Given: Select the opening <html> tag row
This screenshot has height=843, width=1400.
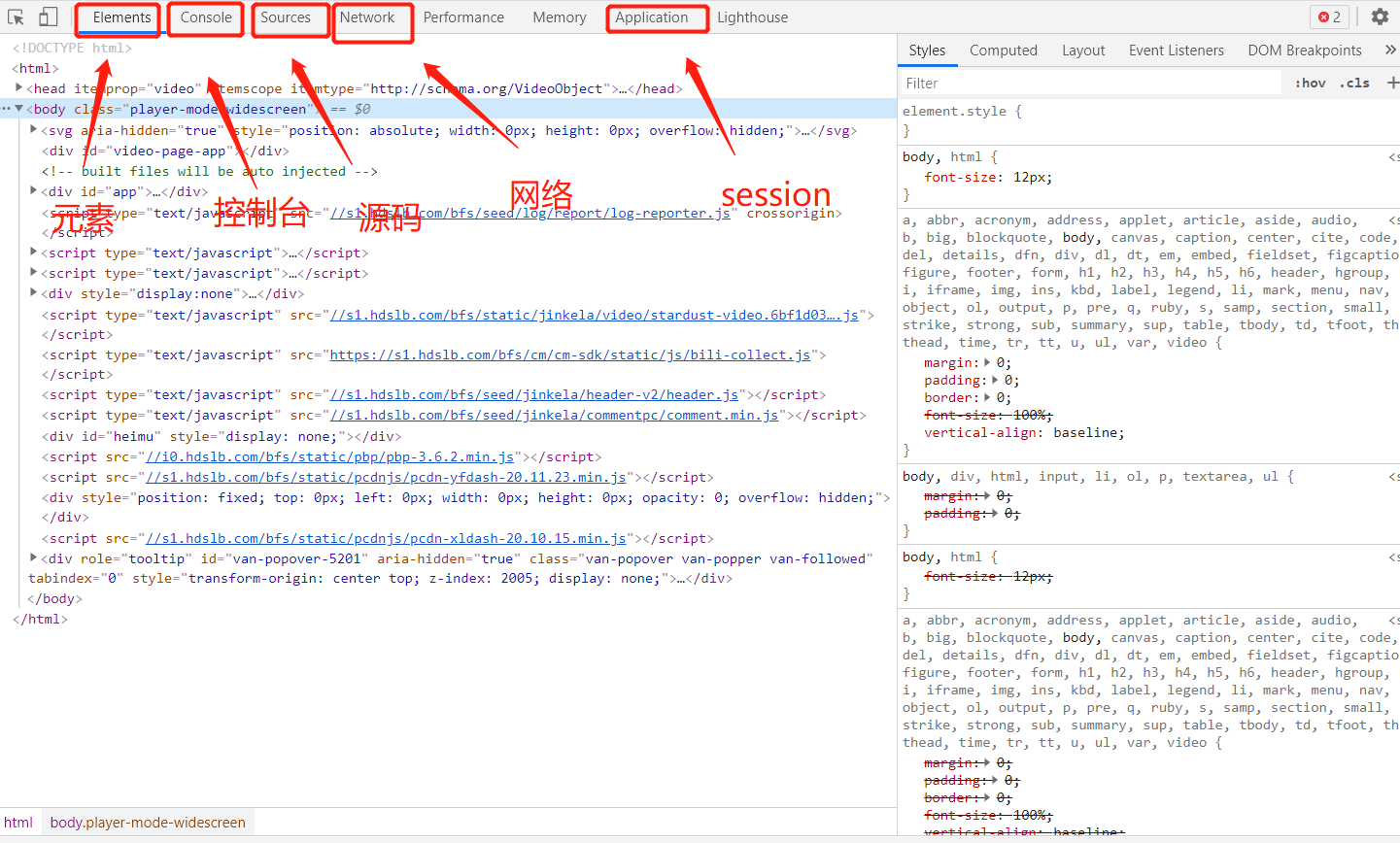Looking at the screenshot, I should tap(35, 68).
